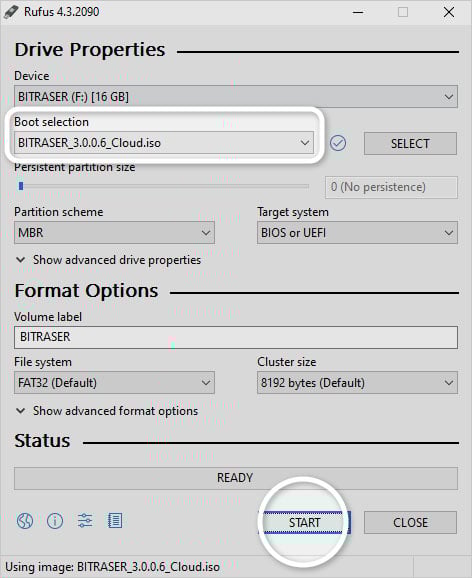Open application settings sliders icon
Image resolution: width=472 pixels, height=578 pixels.
(85, 521)
